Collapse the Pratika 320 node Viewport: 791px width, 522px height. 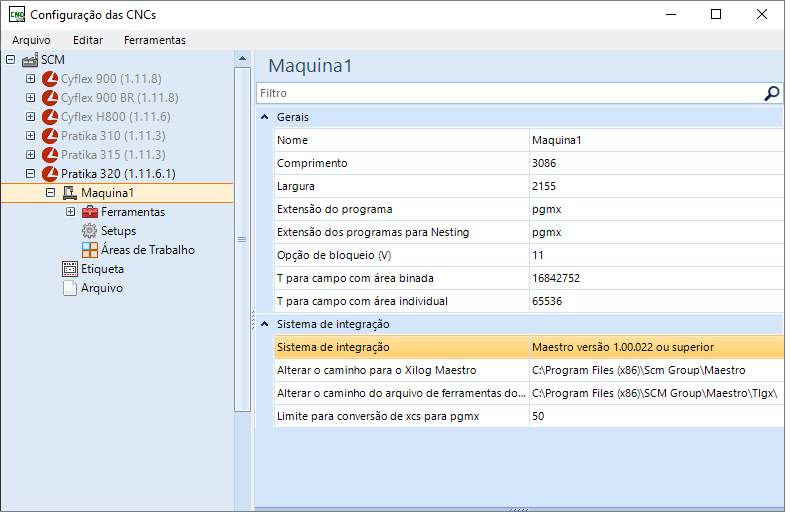click(x=31, y=174)
